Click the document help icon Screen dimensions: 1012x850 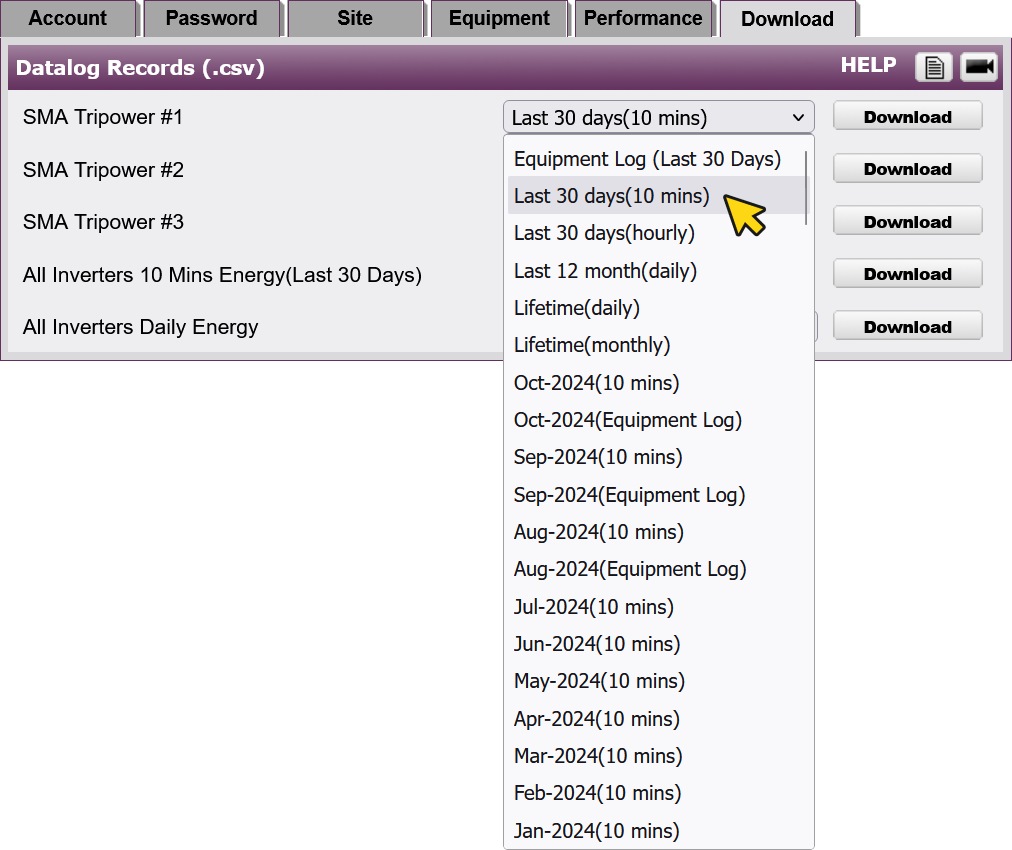(x=933, y=67)
